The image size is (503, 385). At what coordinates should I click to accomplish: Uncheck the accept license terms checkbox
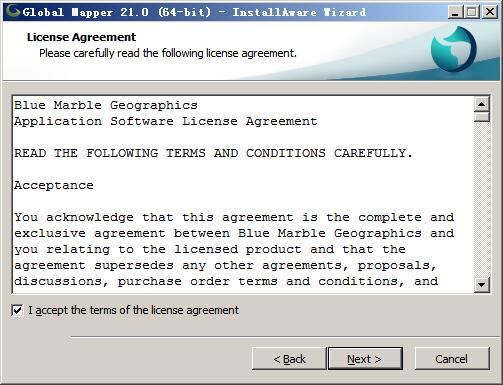[x=17, y=310]
